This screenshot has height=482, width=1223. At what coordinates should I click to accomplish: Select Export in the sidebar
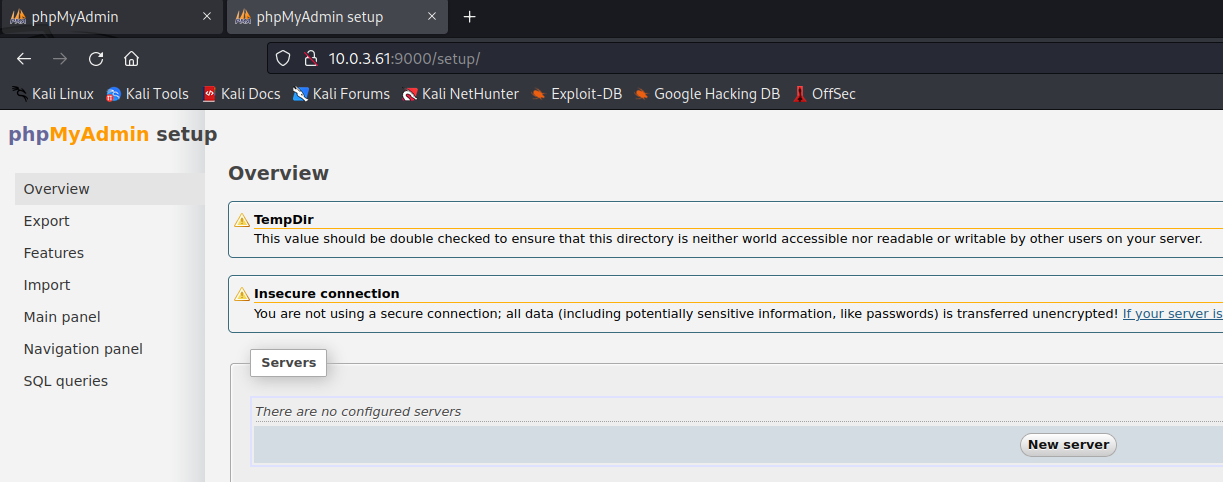click(110, 221)
